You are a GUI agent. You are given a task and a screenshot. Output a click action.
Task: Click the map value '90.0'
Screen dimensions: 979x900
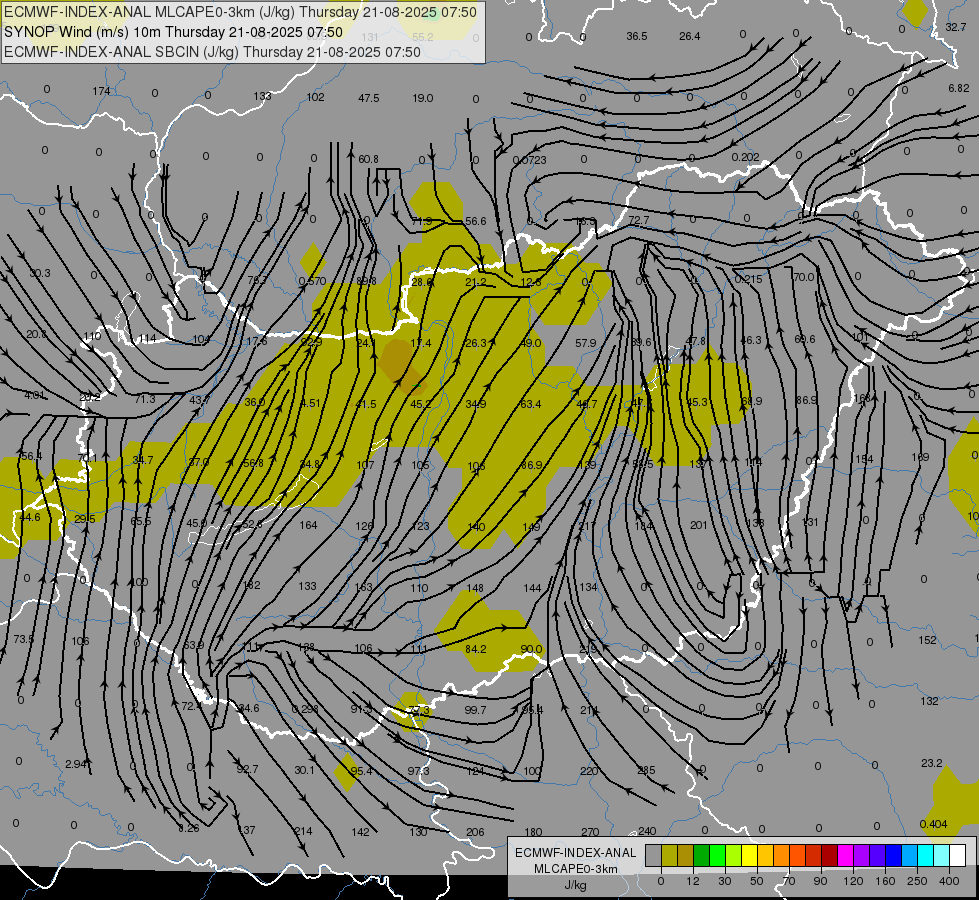tap(531, 649)
